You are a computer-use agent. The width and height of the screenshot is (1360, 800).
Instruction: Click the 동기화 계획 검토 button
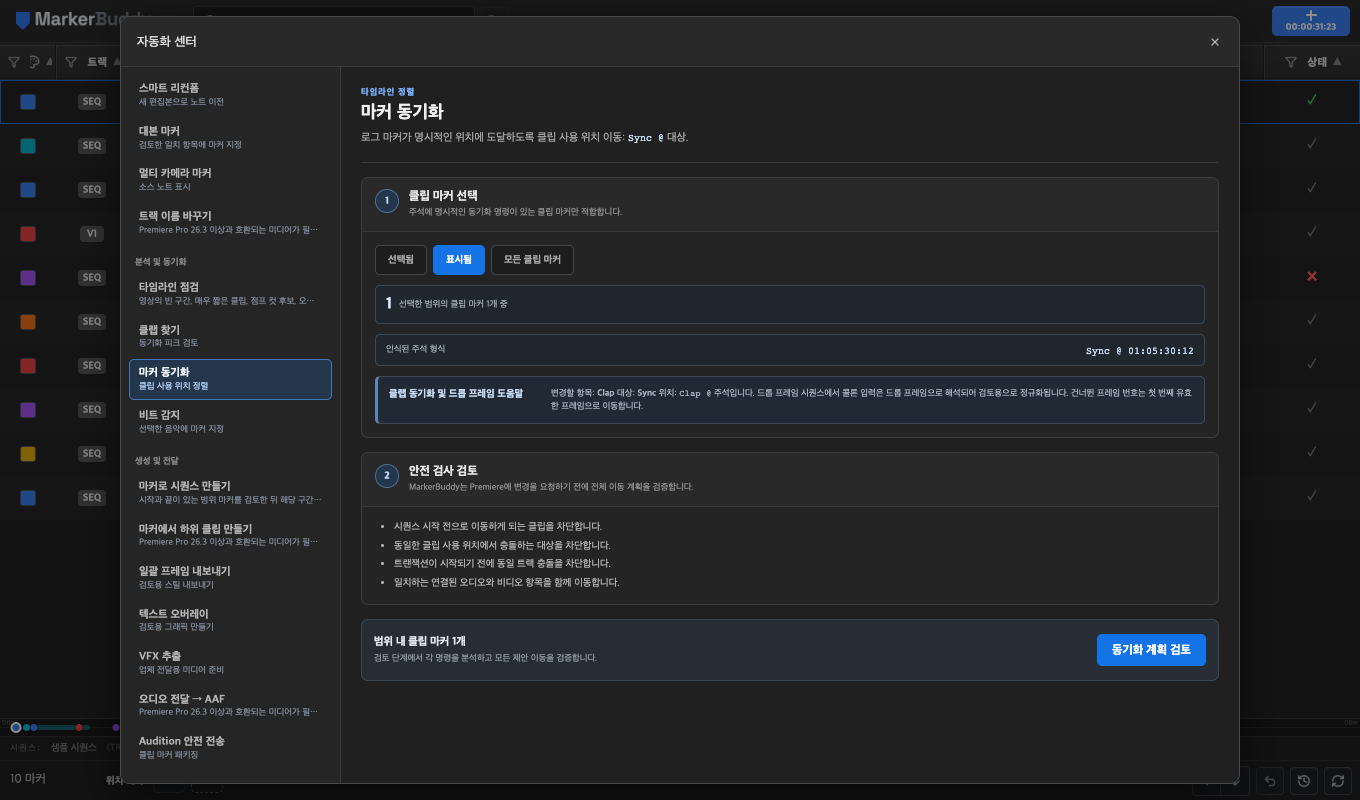point(1151,650)
